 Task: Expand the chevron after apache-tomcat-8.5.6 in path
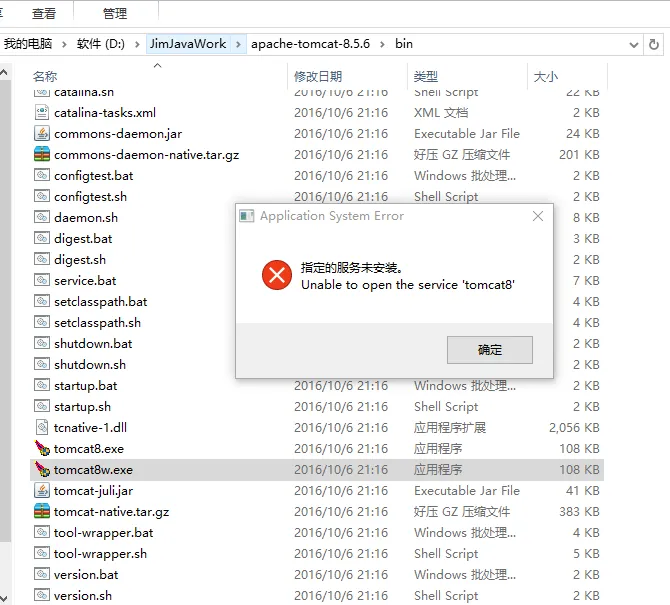[x=382, y=44]
